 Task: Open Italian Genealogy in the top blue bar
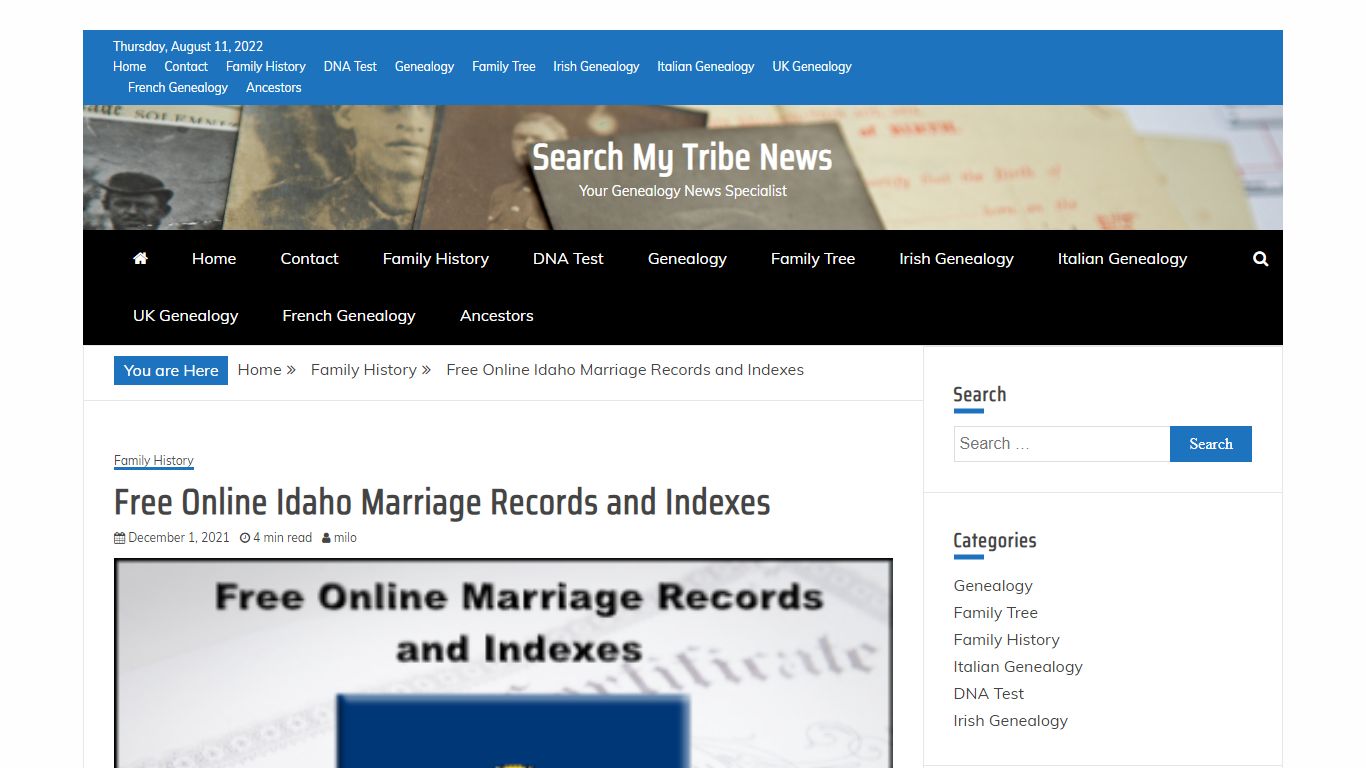tap(706, 66)
